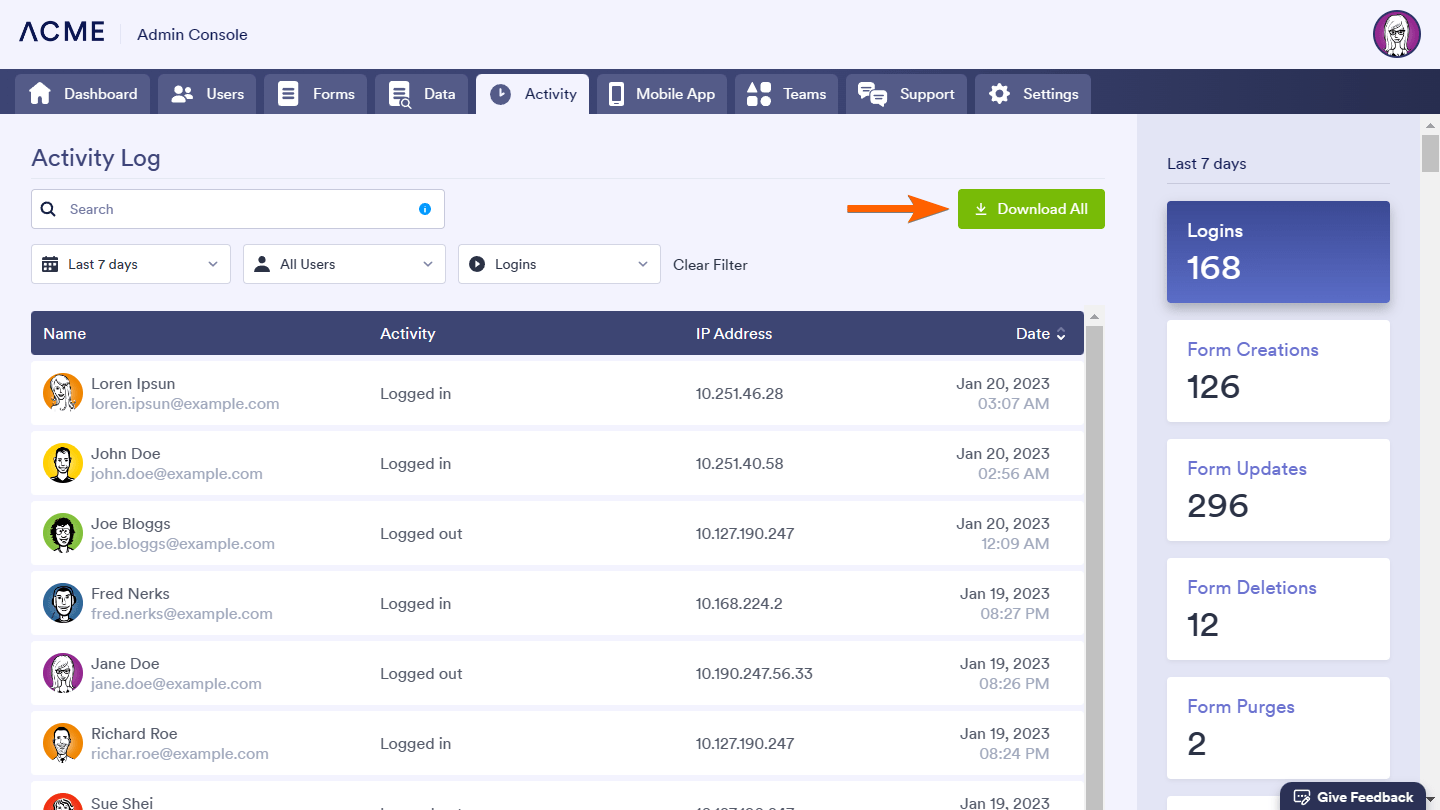Click Fred Nerks's avatar
This screenshot has width=1440, height=810.
63,603
